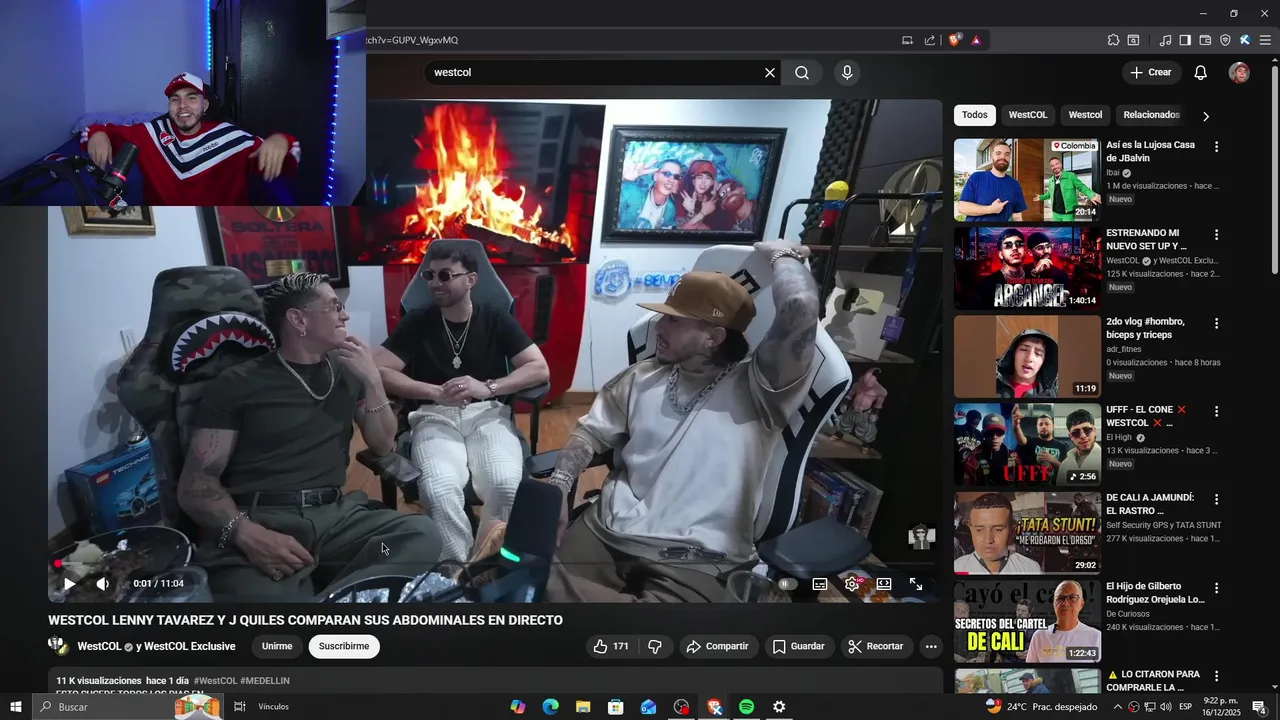Open options for Hijo de Gilberto Rodríguez video

point(1216,588)
